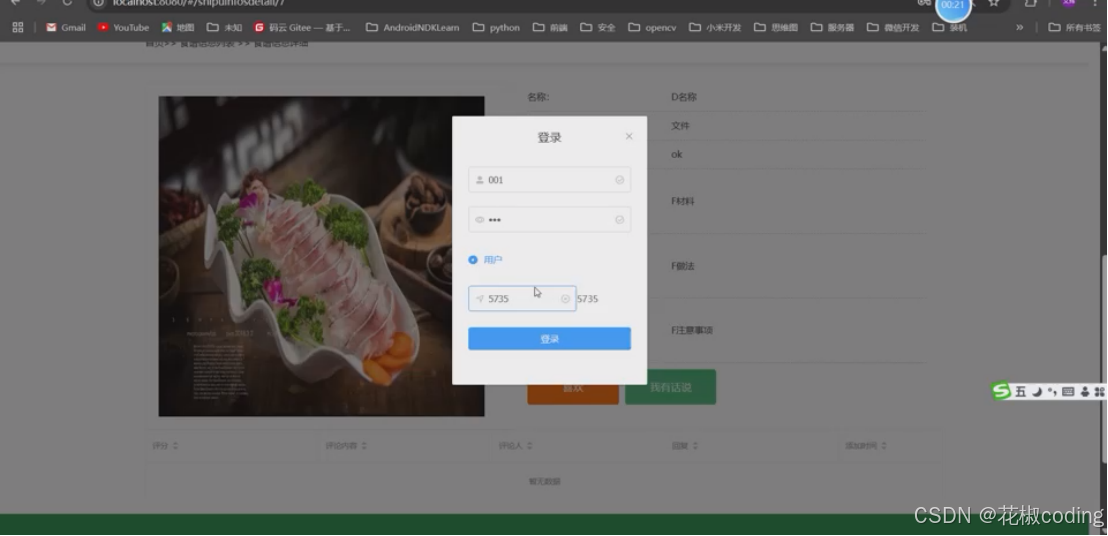The height and width of the screenshot is (536, 1108).
Task: Click the 'F注意事项' value text
Action: (x=692, y=330)
